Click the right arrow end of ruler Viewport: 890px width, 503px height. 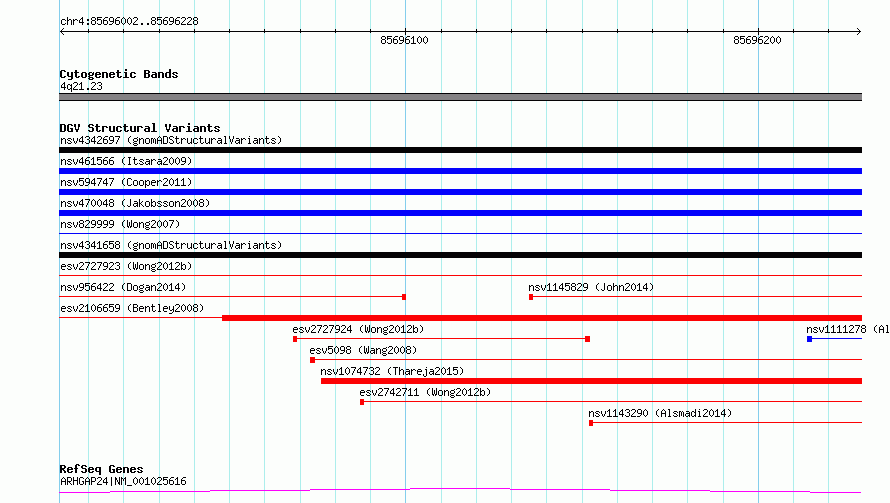point(859,32)
